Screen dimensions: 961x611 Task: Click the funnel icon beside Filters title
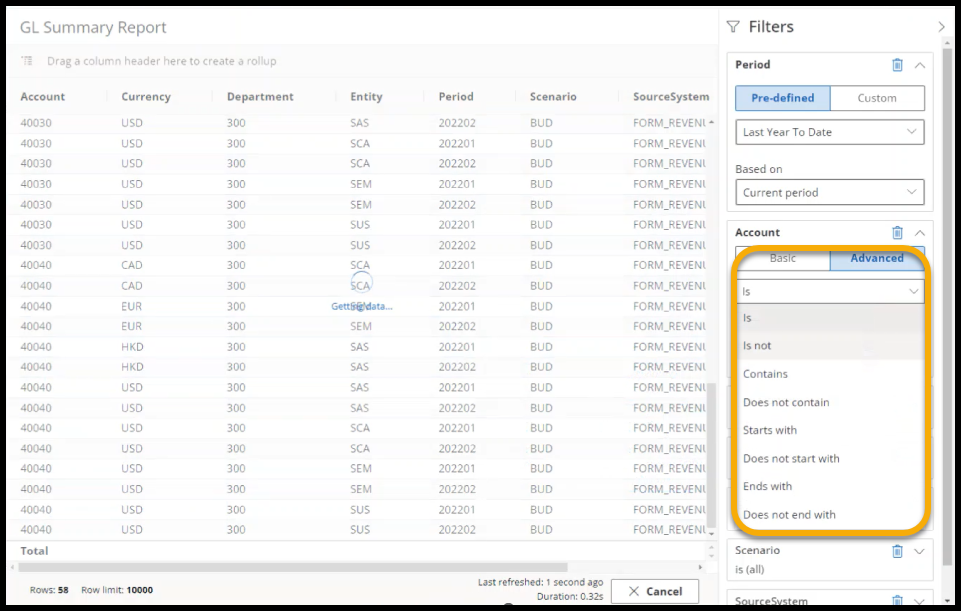(733, 27)
